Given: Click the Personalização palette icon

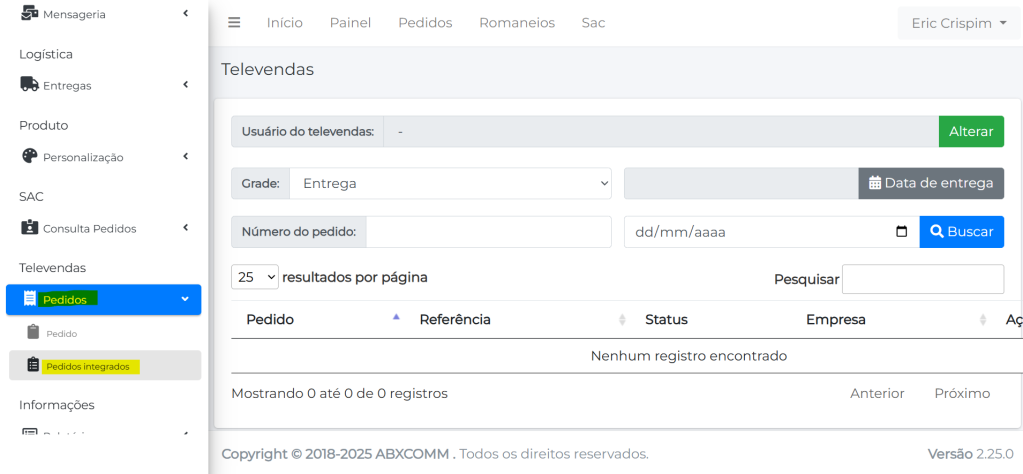Looking at the screenshot, I should (29, 157).
